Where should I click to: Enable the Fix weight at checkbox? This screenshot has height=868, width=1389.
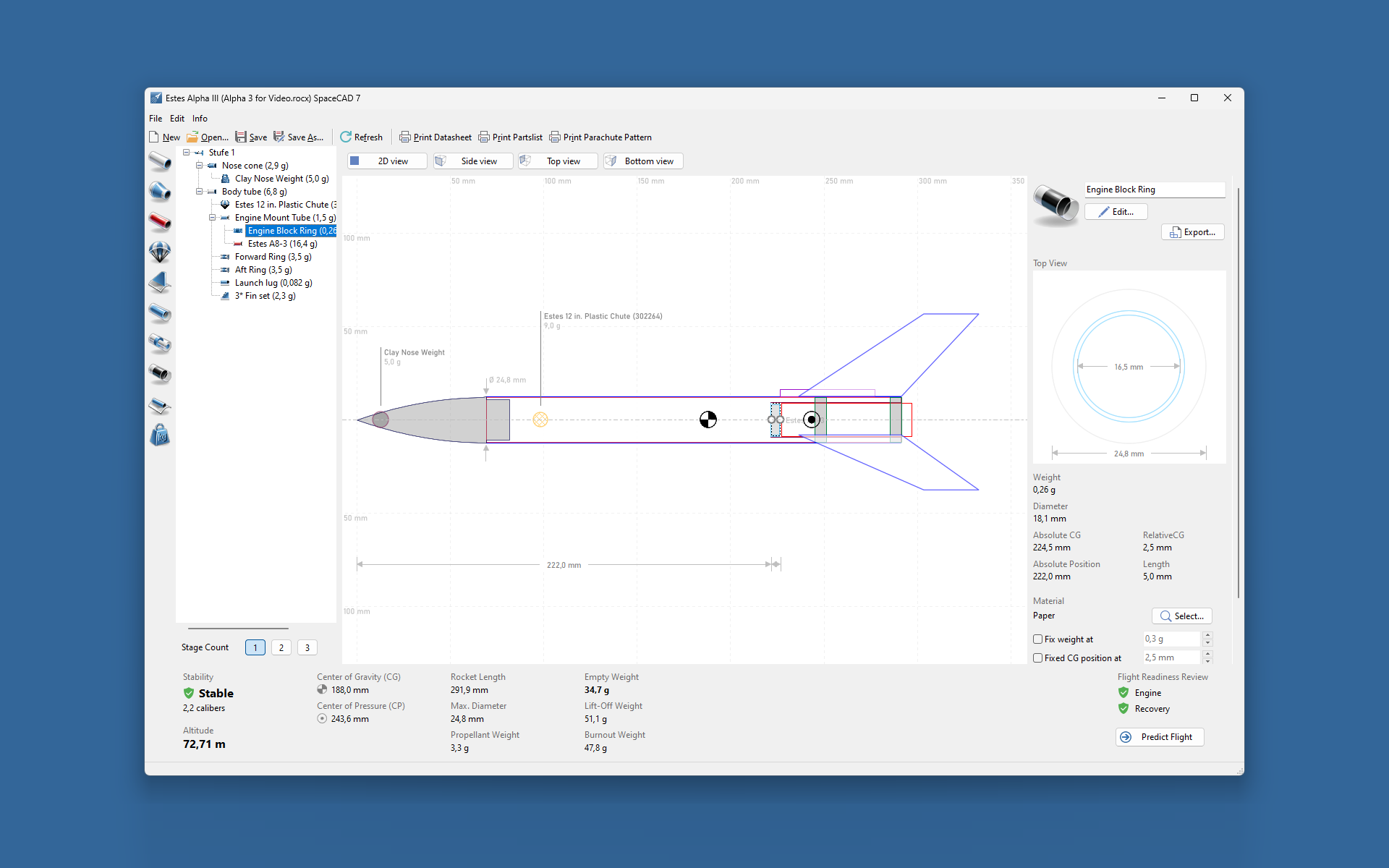pos(1038,639)
